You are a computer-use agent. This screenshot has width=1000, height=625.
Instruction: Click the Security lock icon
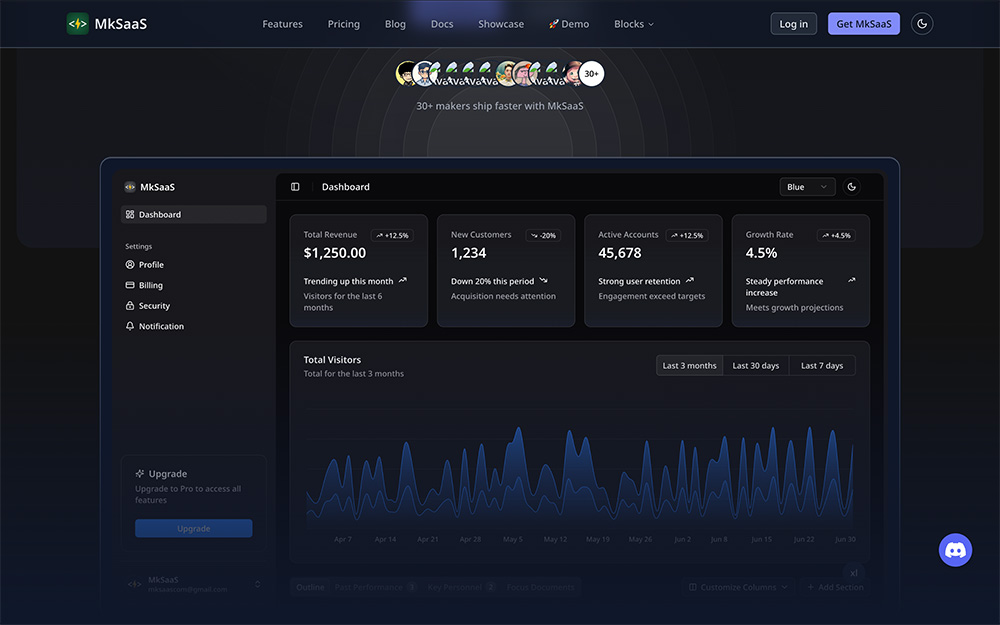click(130, 305)
